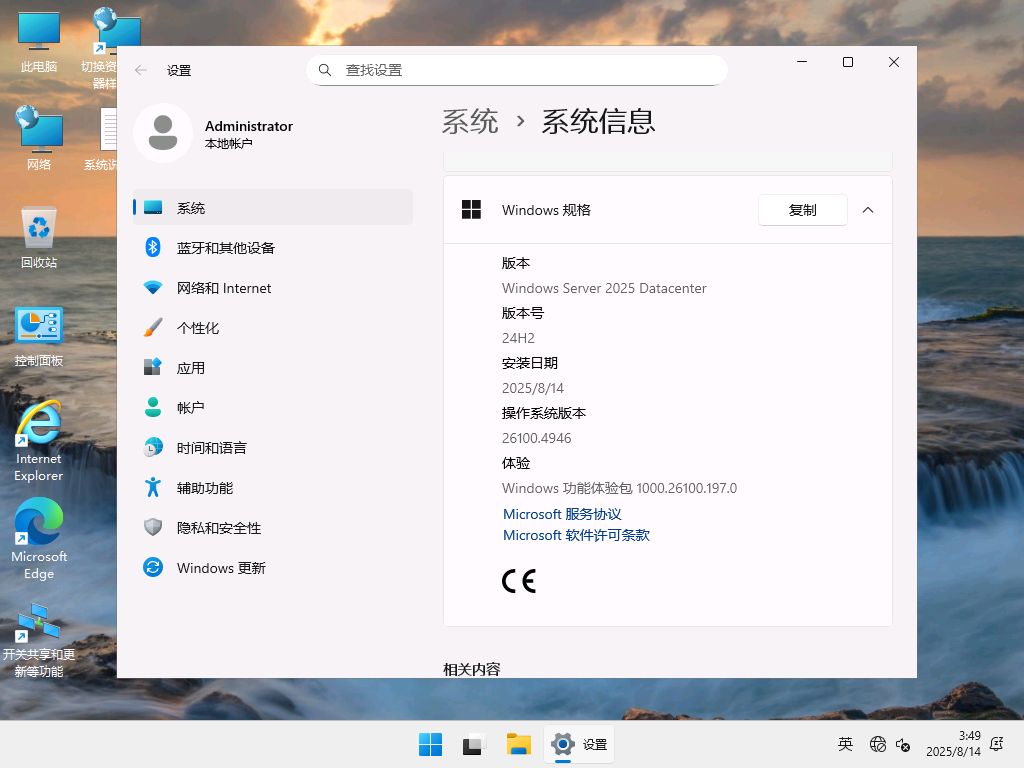Click the Windows logo icon in Windows 规格
Screen dimensions: 1024x768
point(472,210)
